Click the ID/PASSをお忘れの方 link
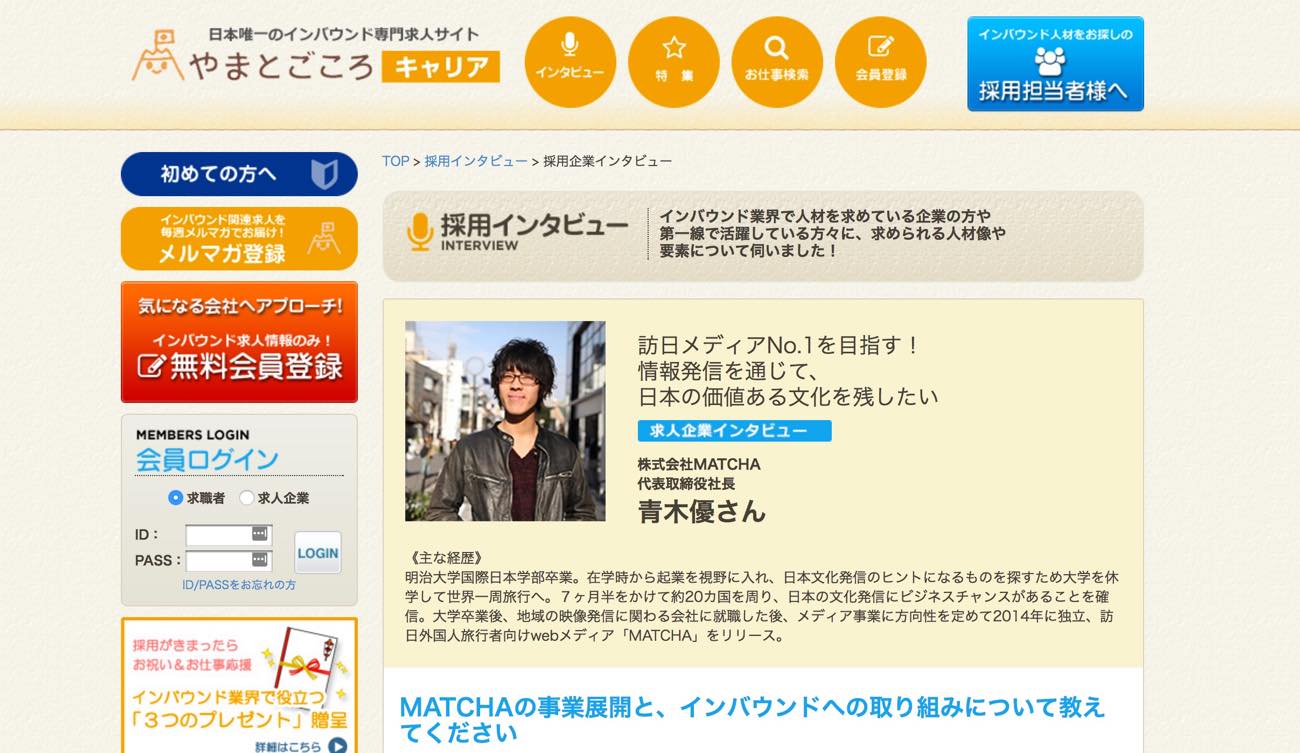The height and width of the screenshot is (753, 1300). tap(239, 585)
